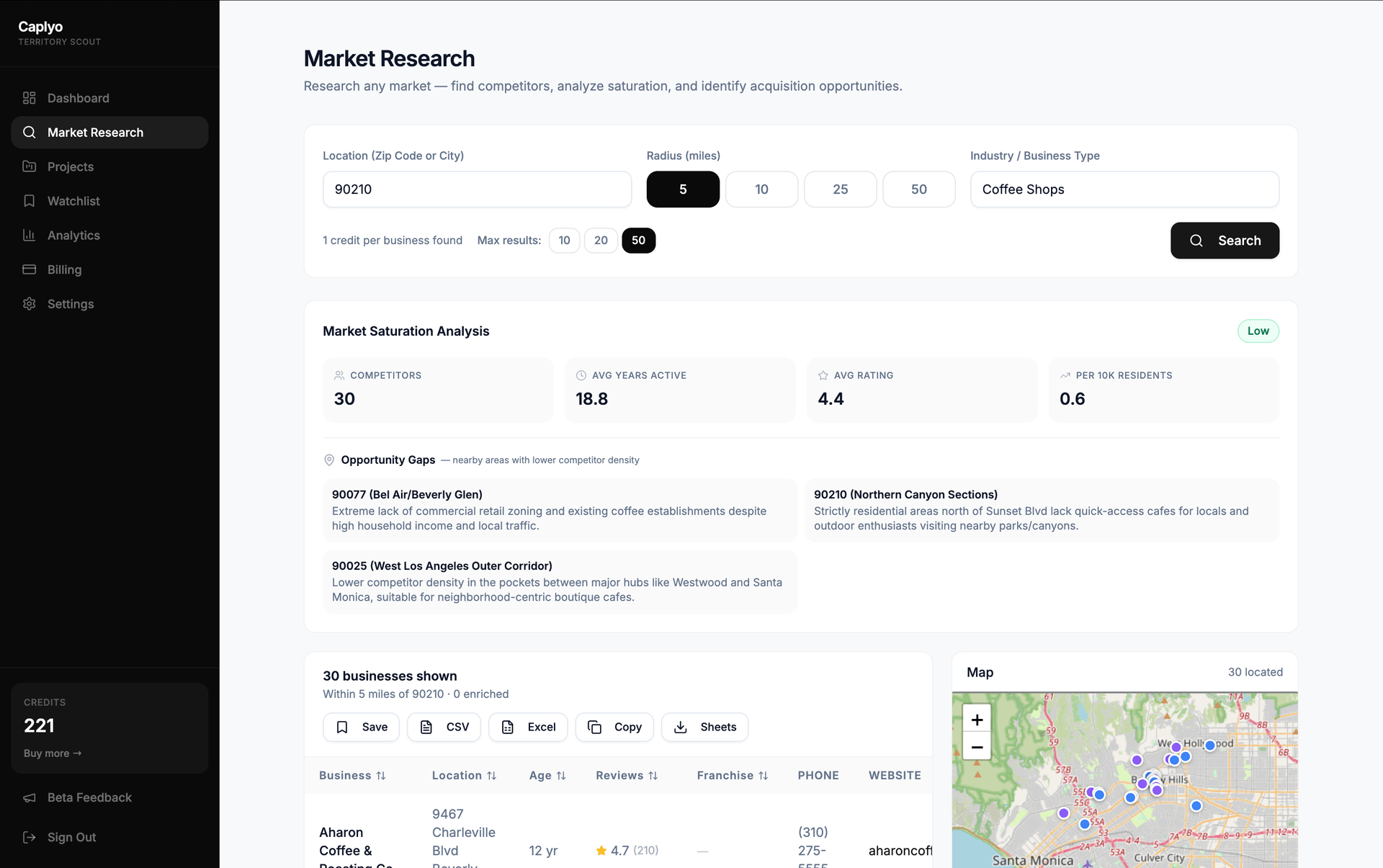Click the Projects folder icon
This screenshot has height=868, width=1383.
tap(29, 166)
